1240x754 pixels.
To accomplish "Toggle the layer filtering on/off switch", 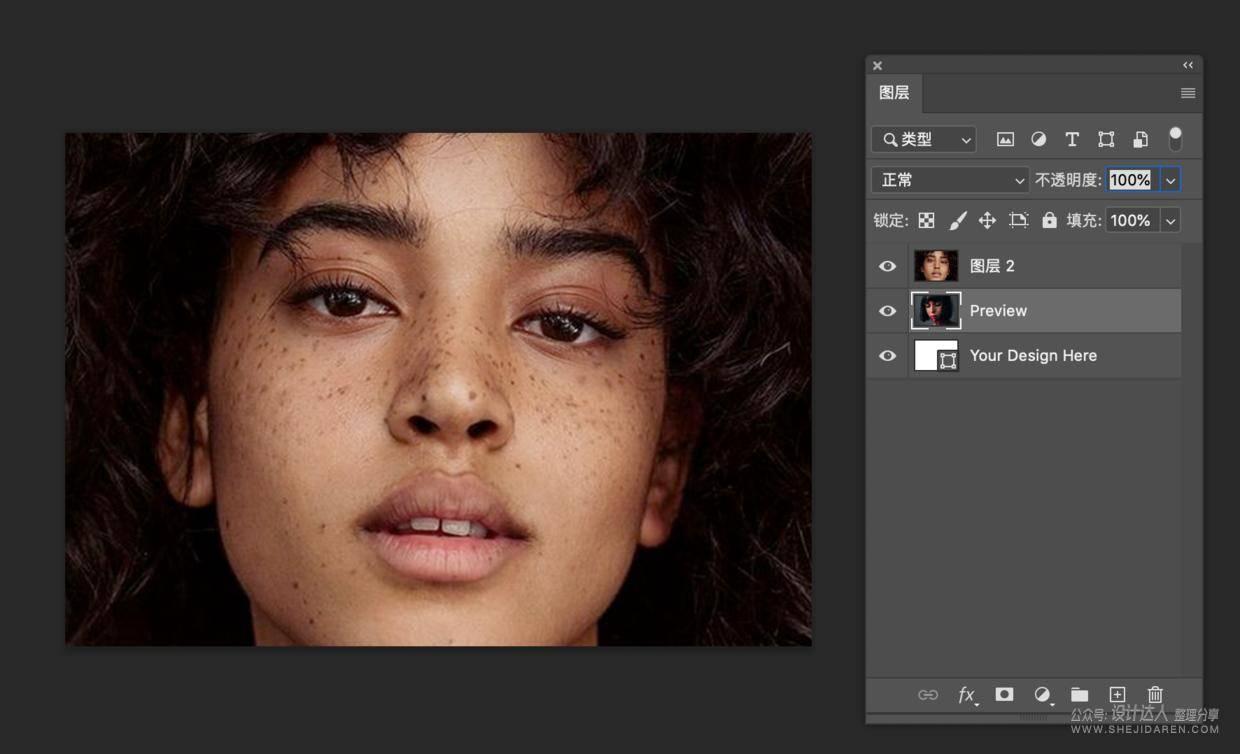I will coord(1175,139).
